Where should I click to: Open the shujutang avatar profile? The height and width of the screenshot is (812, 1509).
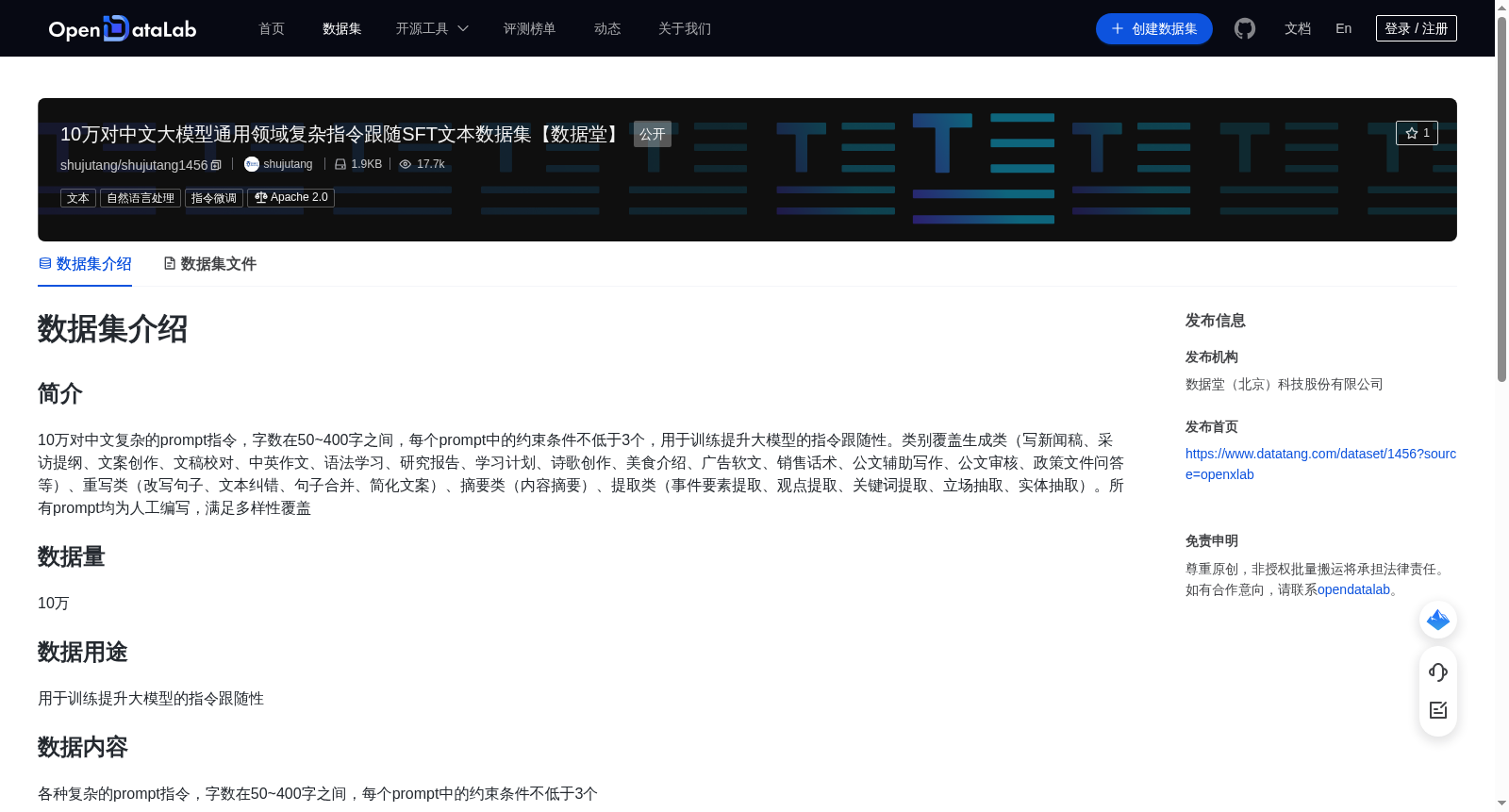252,164
